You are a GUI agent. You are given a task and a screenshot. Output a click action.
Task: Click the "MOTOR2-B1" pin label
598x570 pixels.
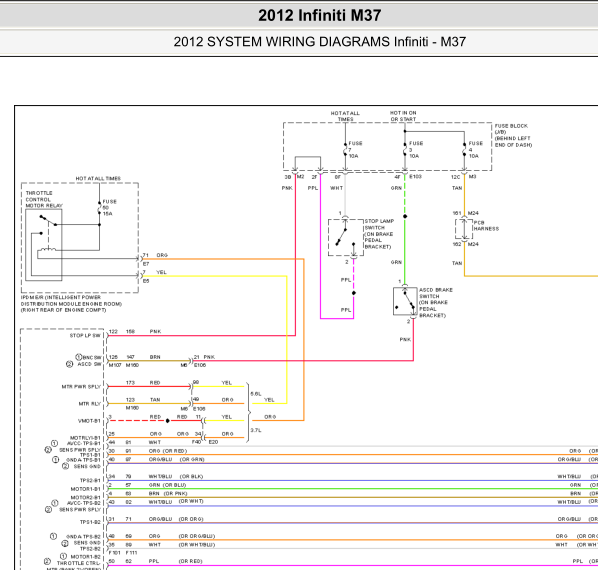click(85, 498)
